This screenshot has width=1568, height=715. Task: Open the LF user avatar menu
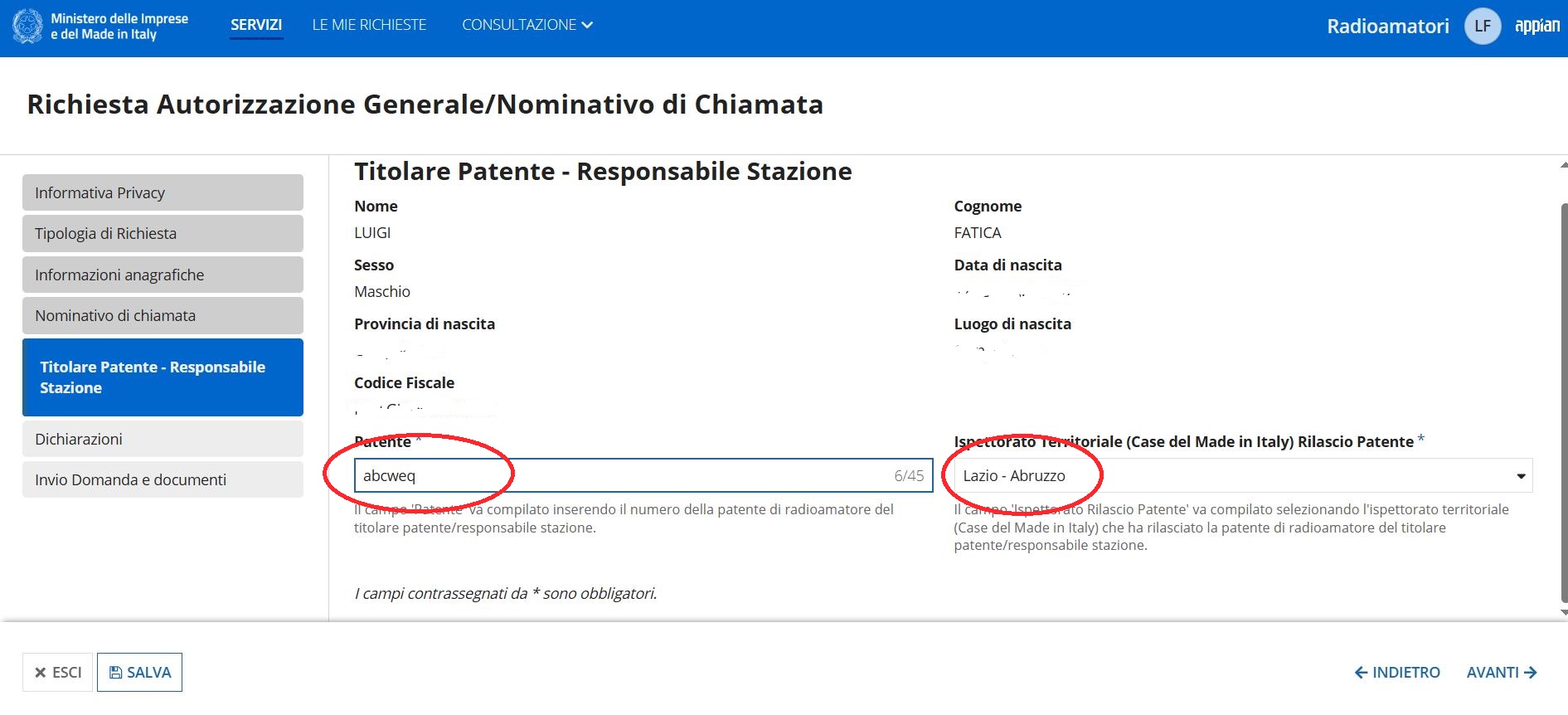pyautogui.click(x=1483, y=26)
